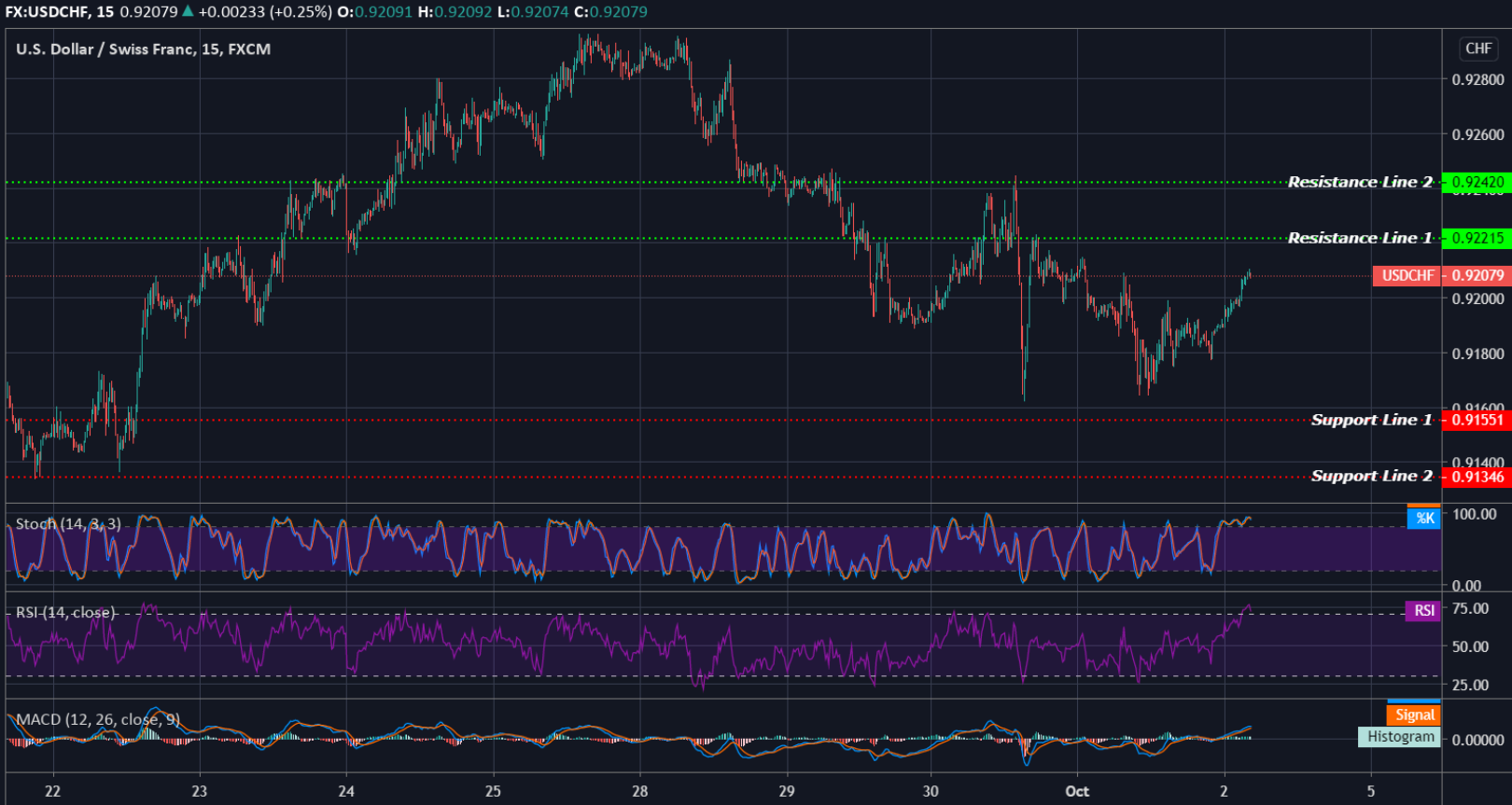The image size is (1512, 805).
Task: Click the 0.91551 red price tag
Action: pos(1477,420)
